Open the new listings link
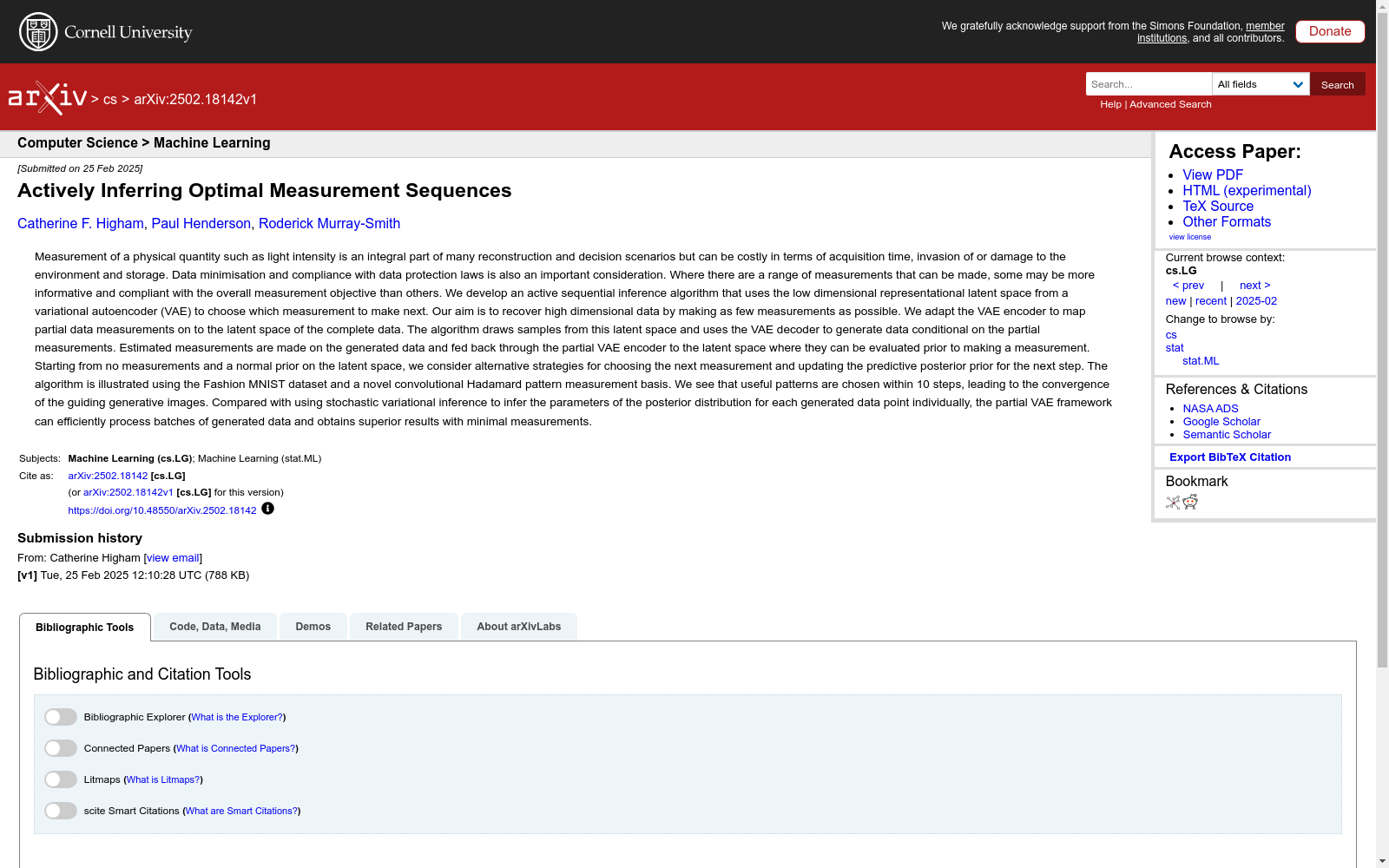This screenshot has height=868, width=1389. point(1175,301)
